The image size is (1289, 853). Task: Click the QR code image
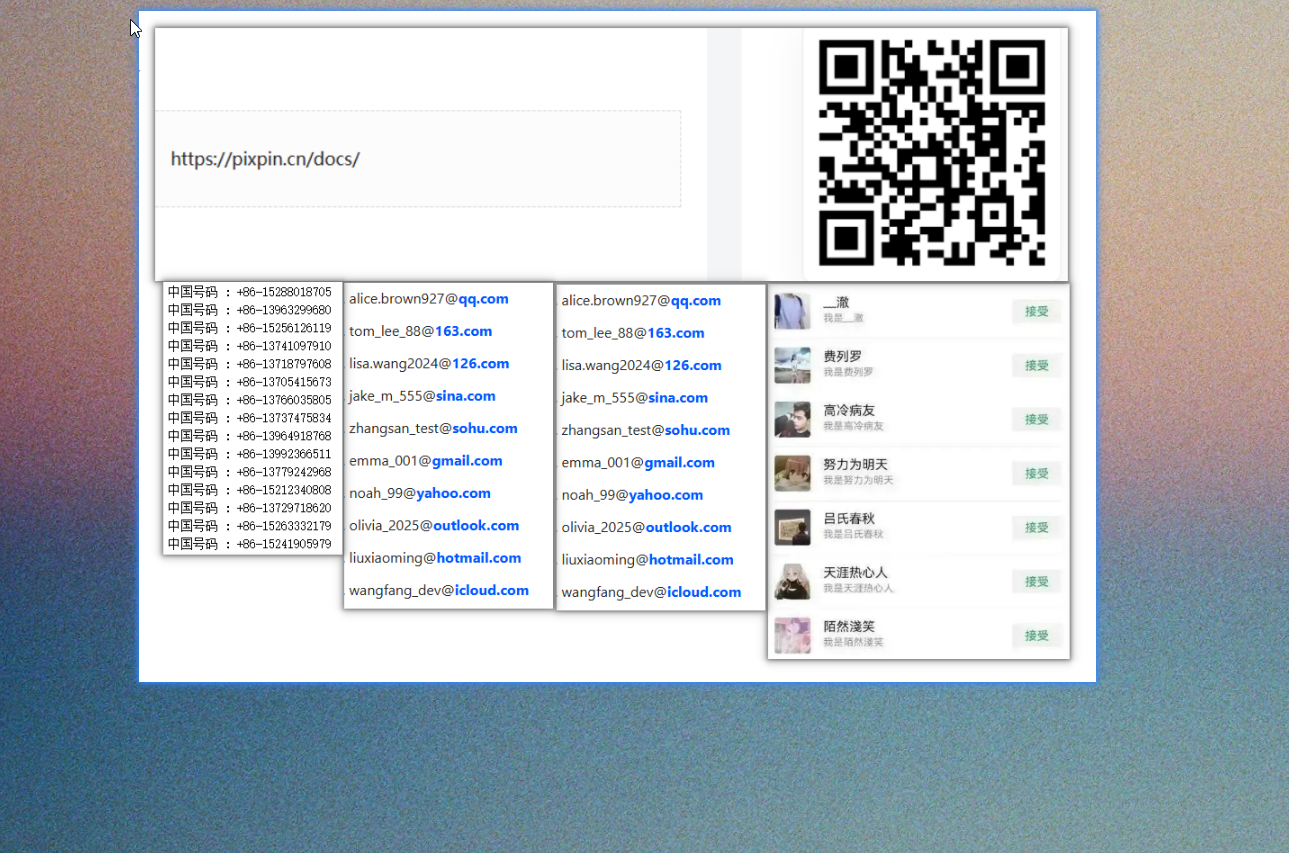[x=932, y=152]
